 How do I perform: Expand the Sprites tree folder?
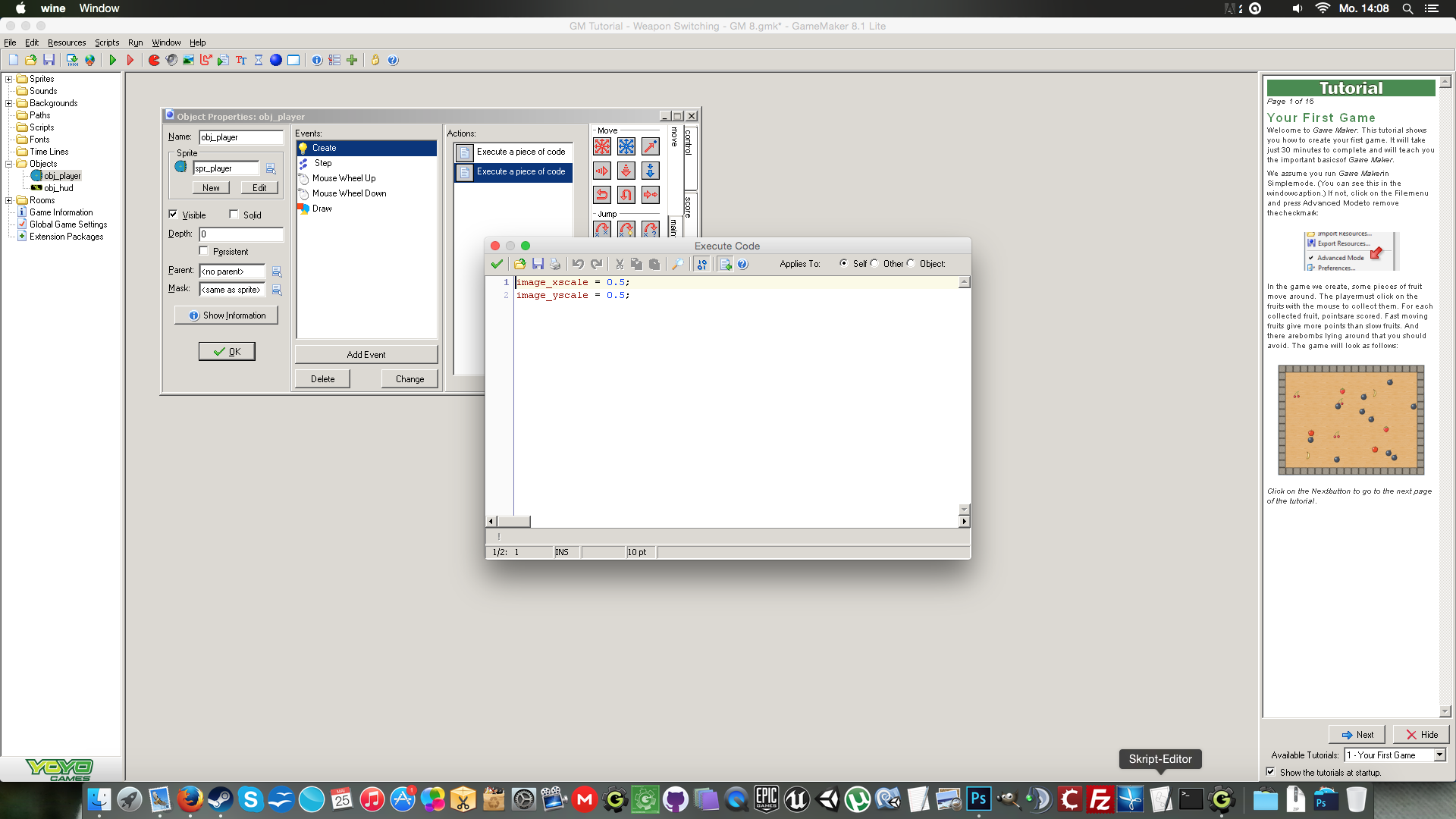8,79
